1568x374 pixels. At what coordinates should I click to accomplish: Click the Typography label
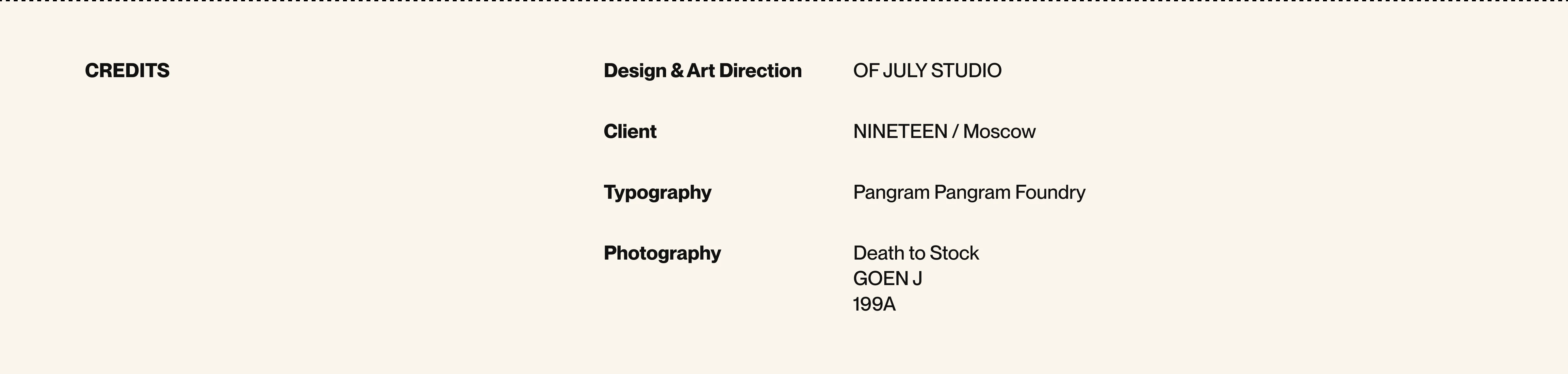(x=657, y=193)
